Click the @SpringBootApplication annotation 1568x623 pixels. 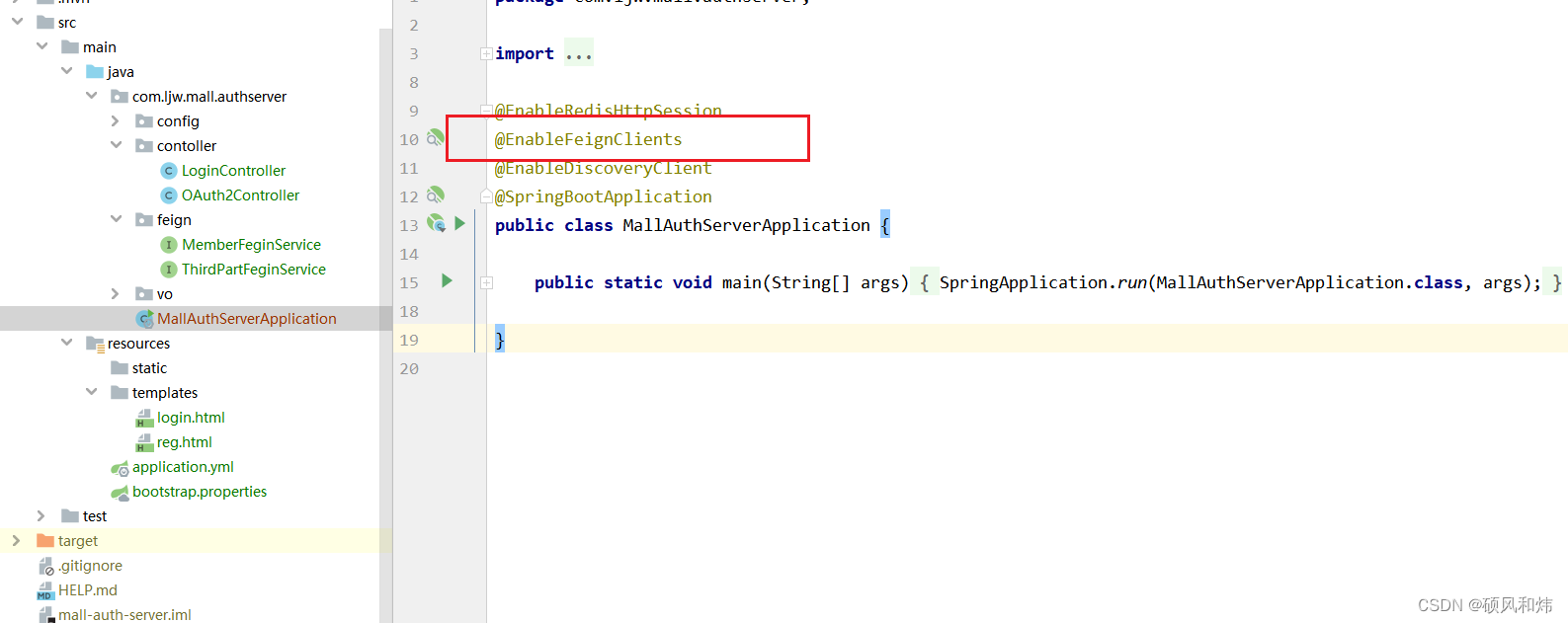(603, 196)
